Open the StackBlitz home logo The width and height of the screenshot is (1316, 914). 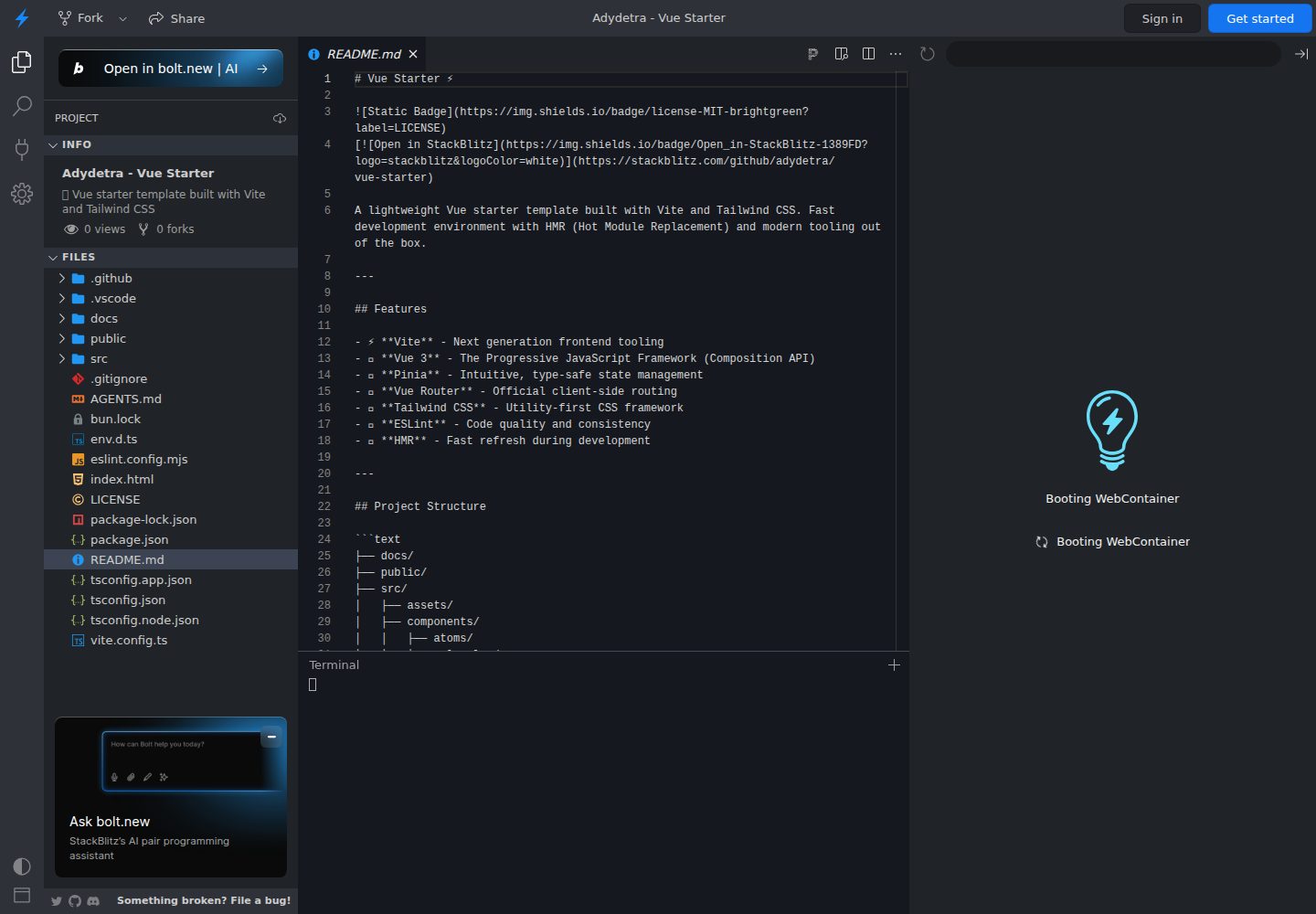coord(22,18)
